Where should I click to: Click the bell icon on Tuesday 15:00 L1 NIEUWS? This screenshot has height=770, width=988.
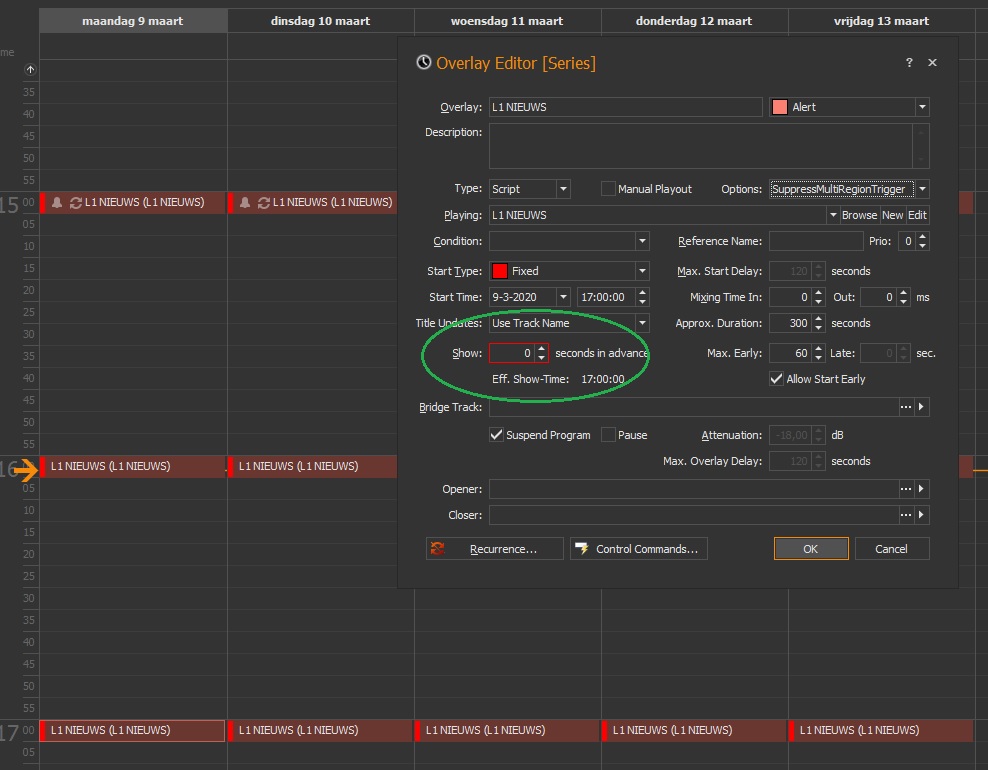click(245, 202)
